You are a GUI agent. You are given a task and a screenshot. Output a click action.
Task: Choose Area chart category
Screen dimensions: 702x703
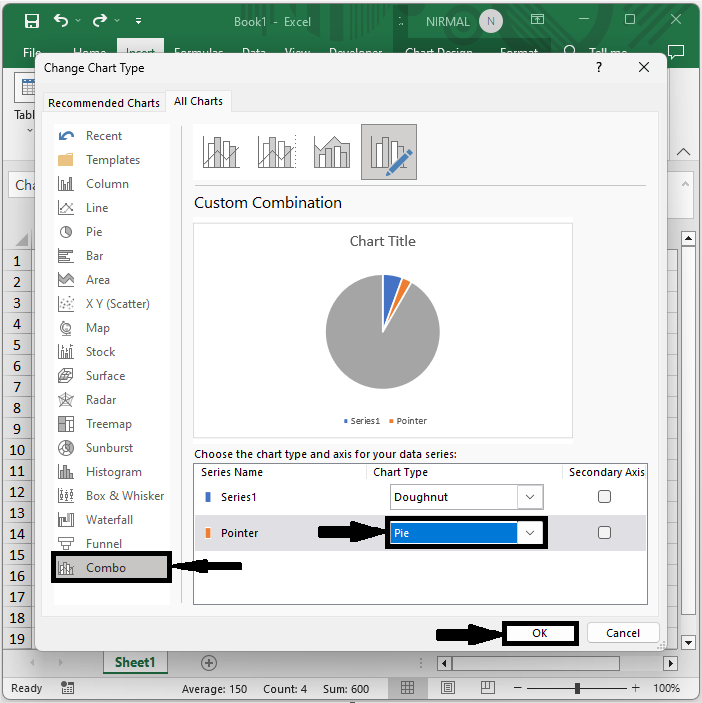pyautogui.click(x=111, y=280)
